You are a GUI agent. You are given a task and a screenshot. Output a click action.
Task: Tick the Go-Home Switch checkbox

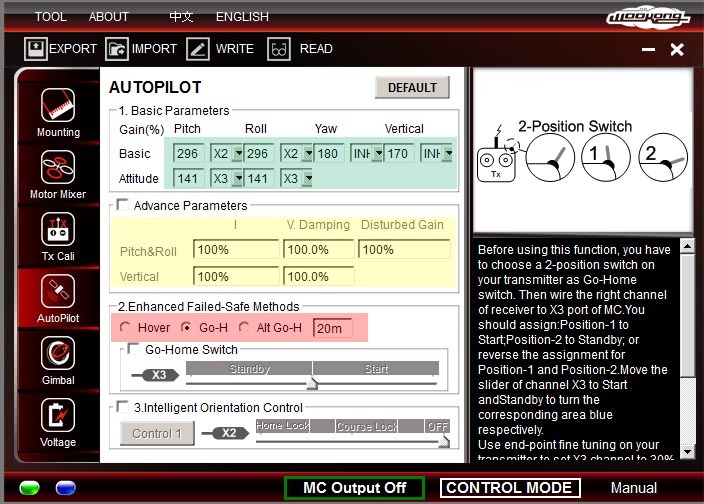pyautogui.click(x=134, y=350)
